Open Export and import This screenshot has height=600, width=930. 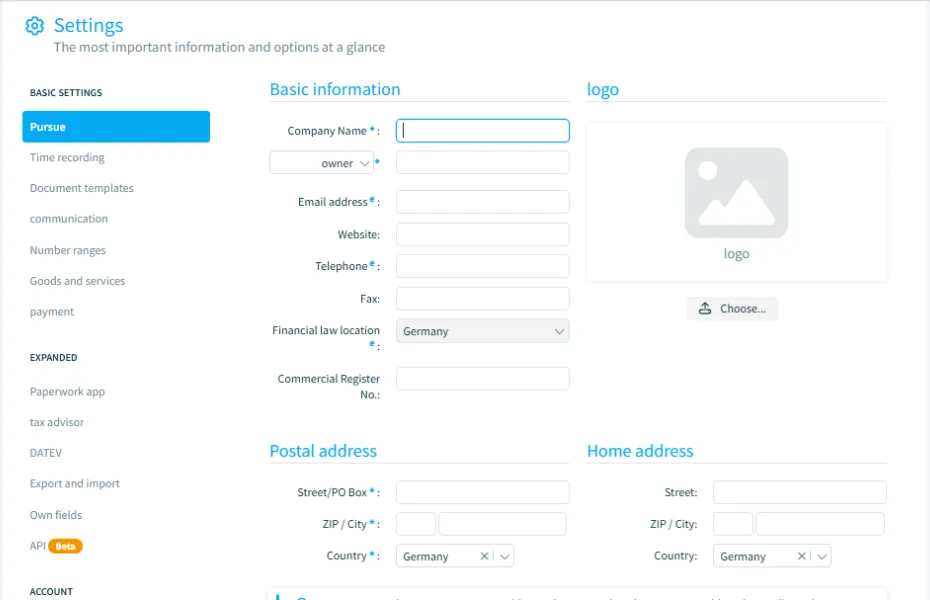pyautogui.click(x=75, y=484)
